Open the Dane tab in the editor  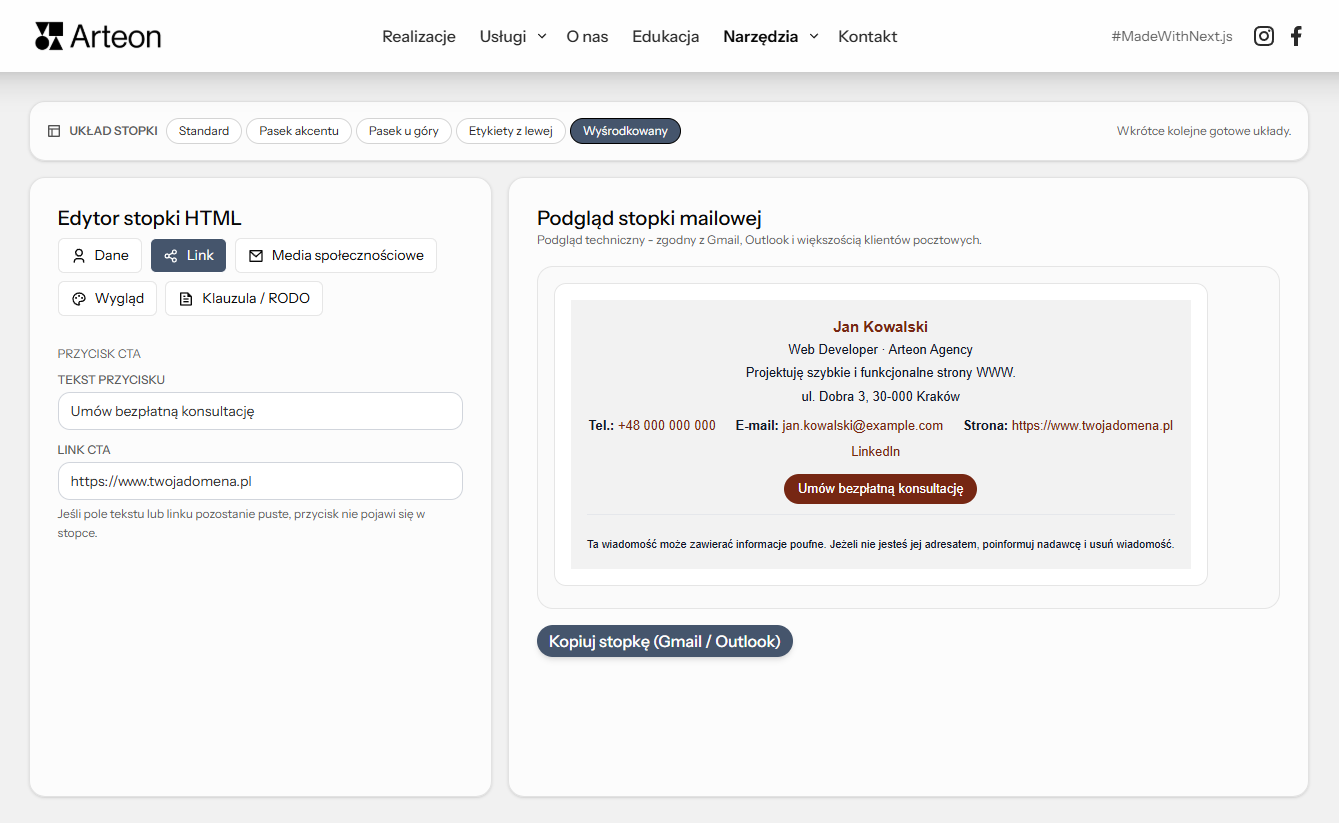tap(100, 255)
